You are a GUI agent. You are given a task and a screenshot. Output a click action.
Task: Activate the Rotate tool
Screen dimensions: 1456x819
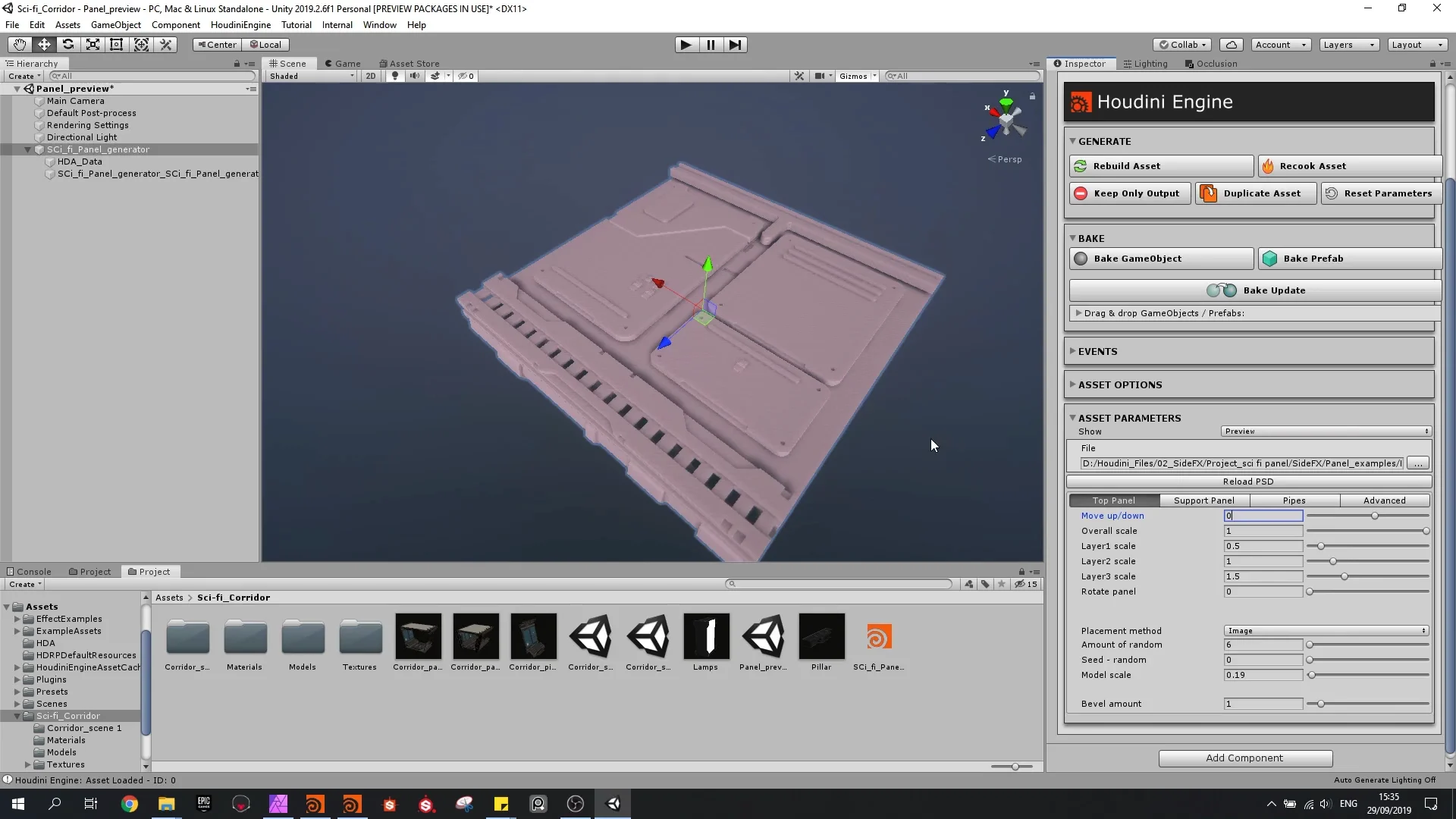click(x=68, y=44)
